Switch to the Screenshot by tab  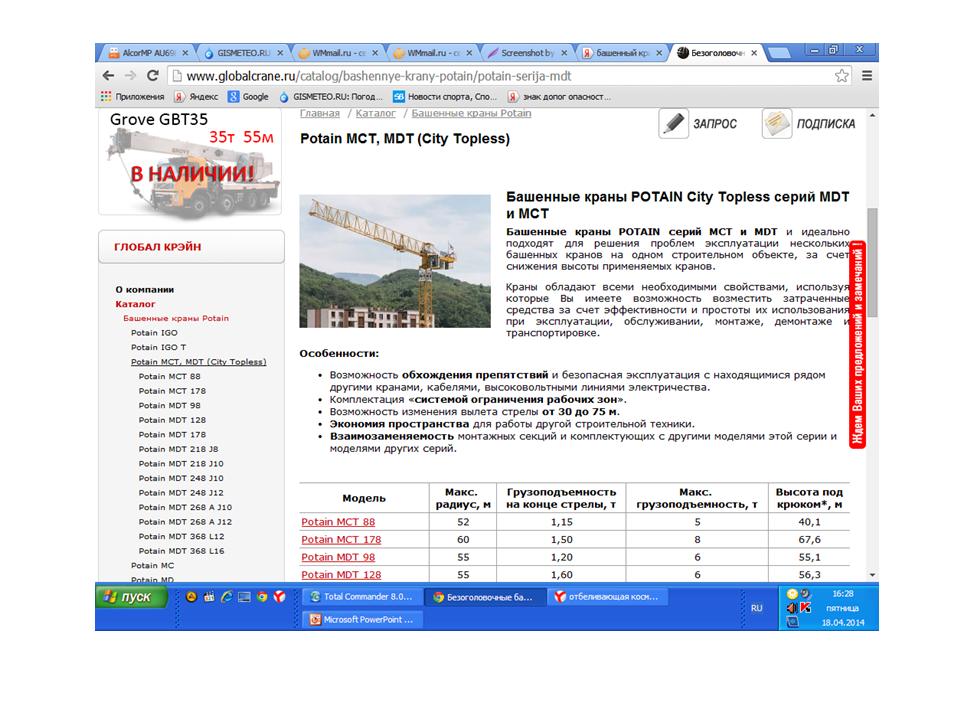[x=527, y=53]
